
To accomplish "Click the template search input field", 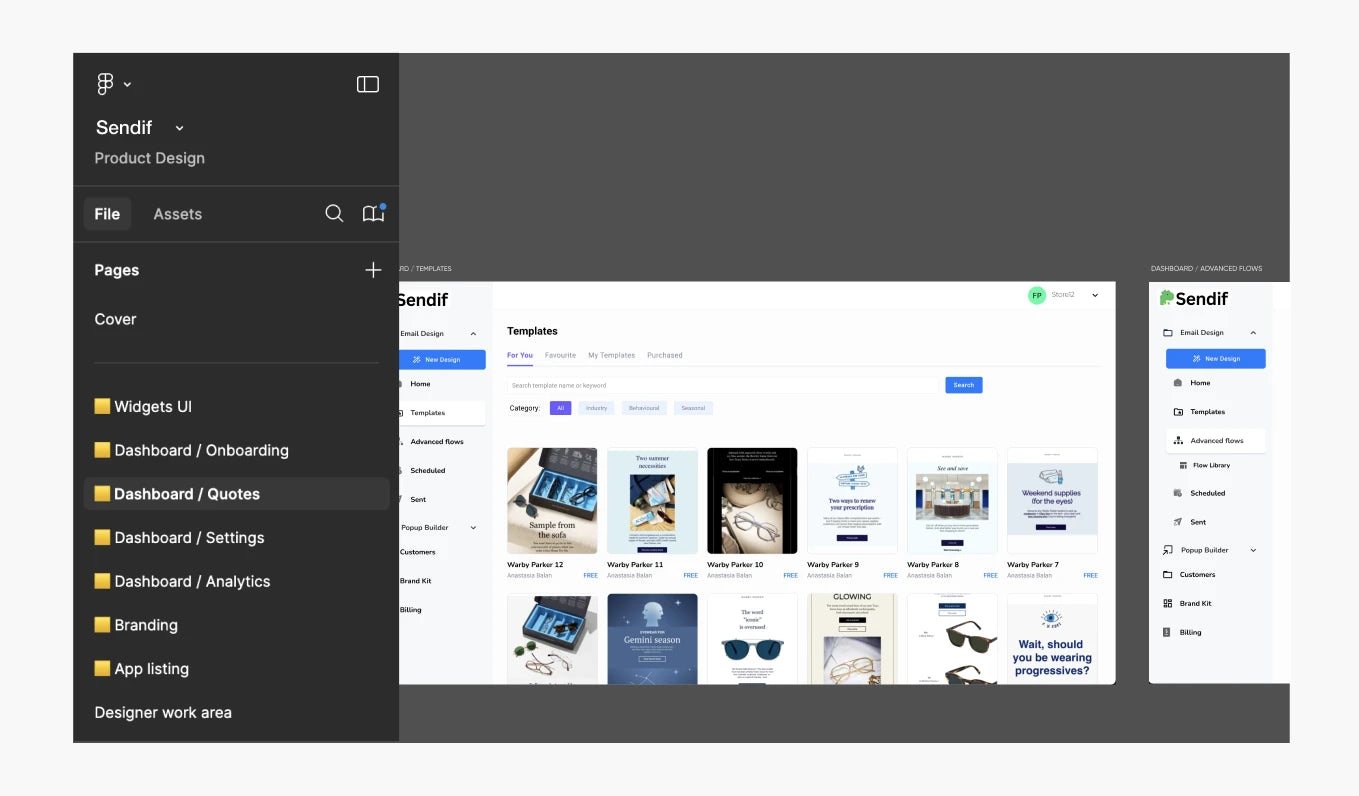I will 720,385.
